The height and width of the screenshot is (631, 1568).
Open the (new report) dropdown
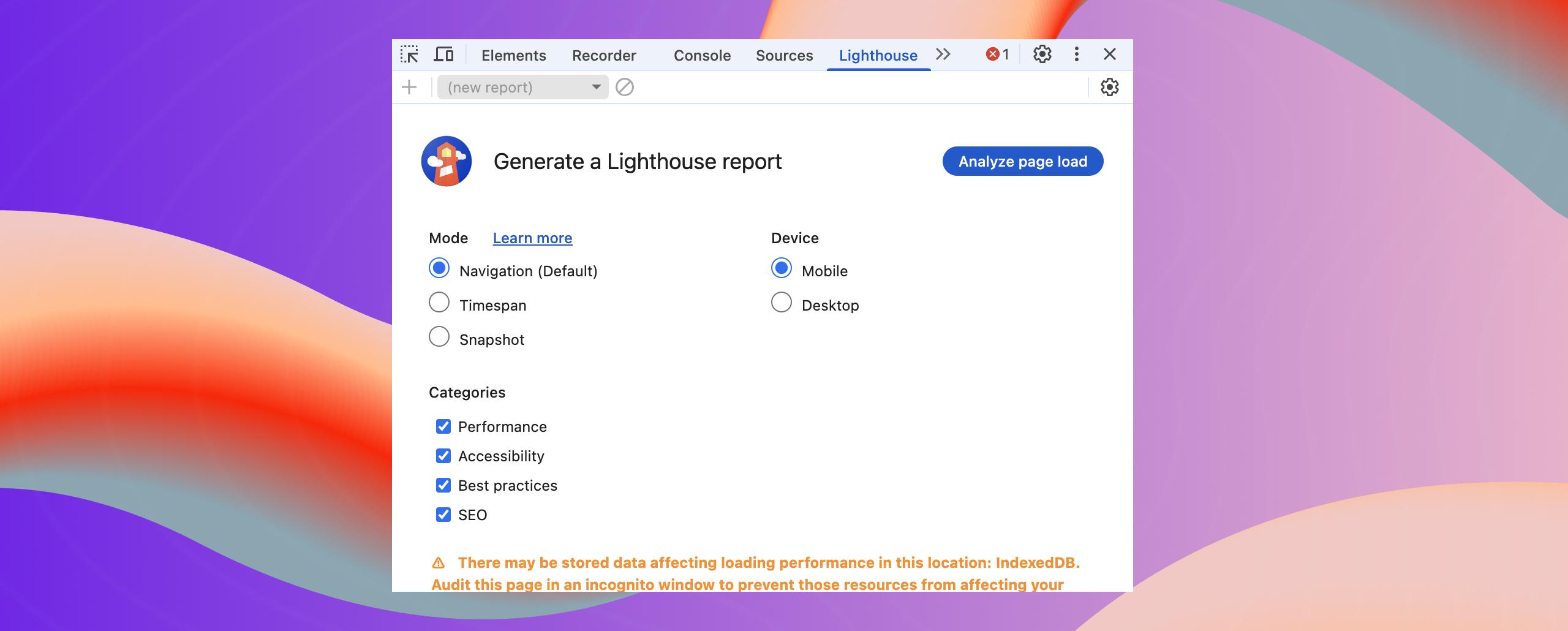pos(523,88)
